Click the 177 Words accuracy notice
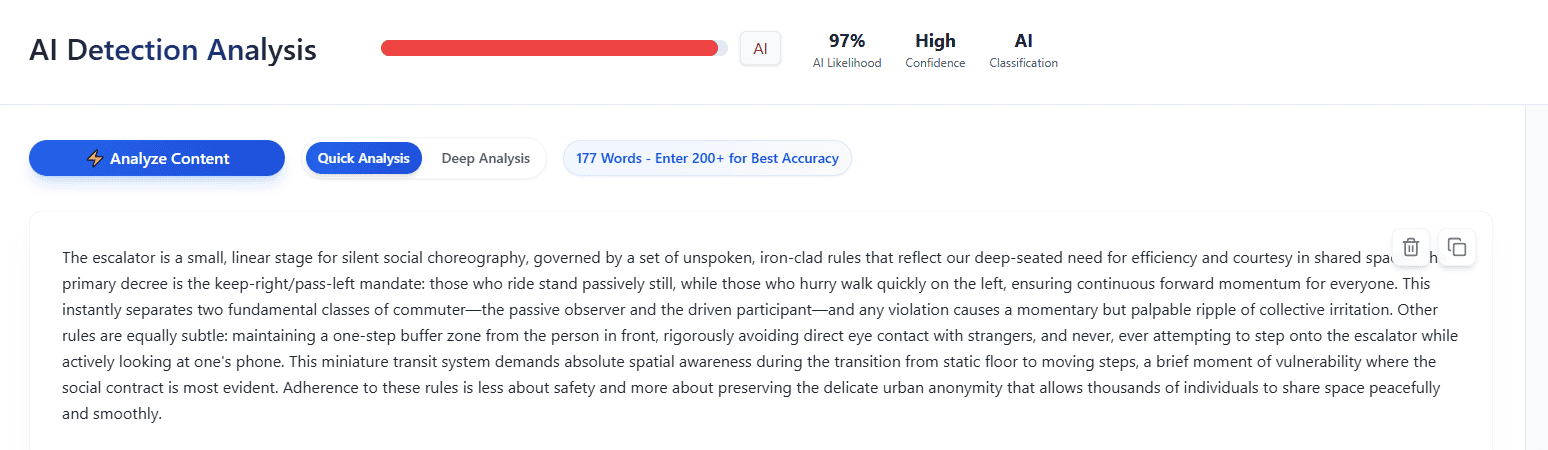 (707, 158)
